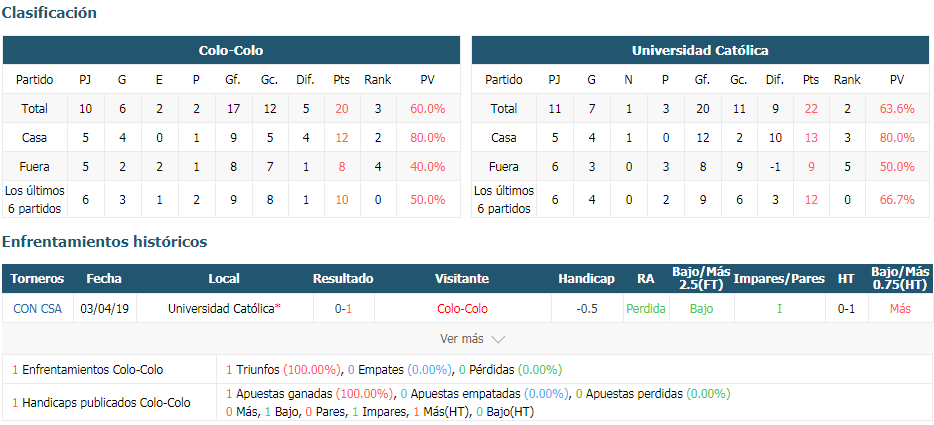Select the green Perdida result cell
This screenshot has height=425, width=934.
(646, 309)
